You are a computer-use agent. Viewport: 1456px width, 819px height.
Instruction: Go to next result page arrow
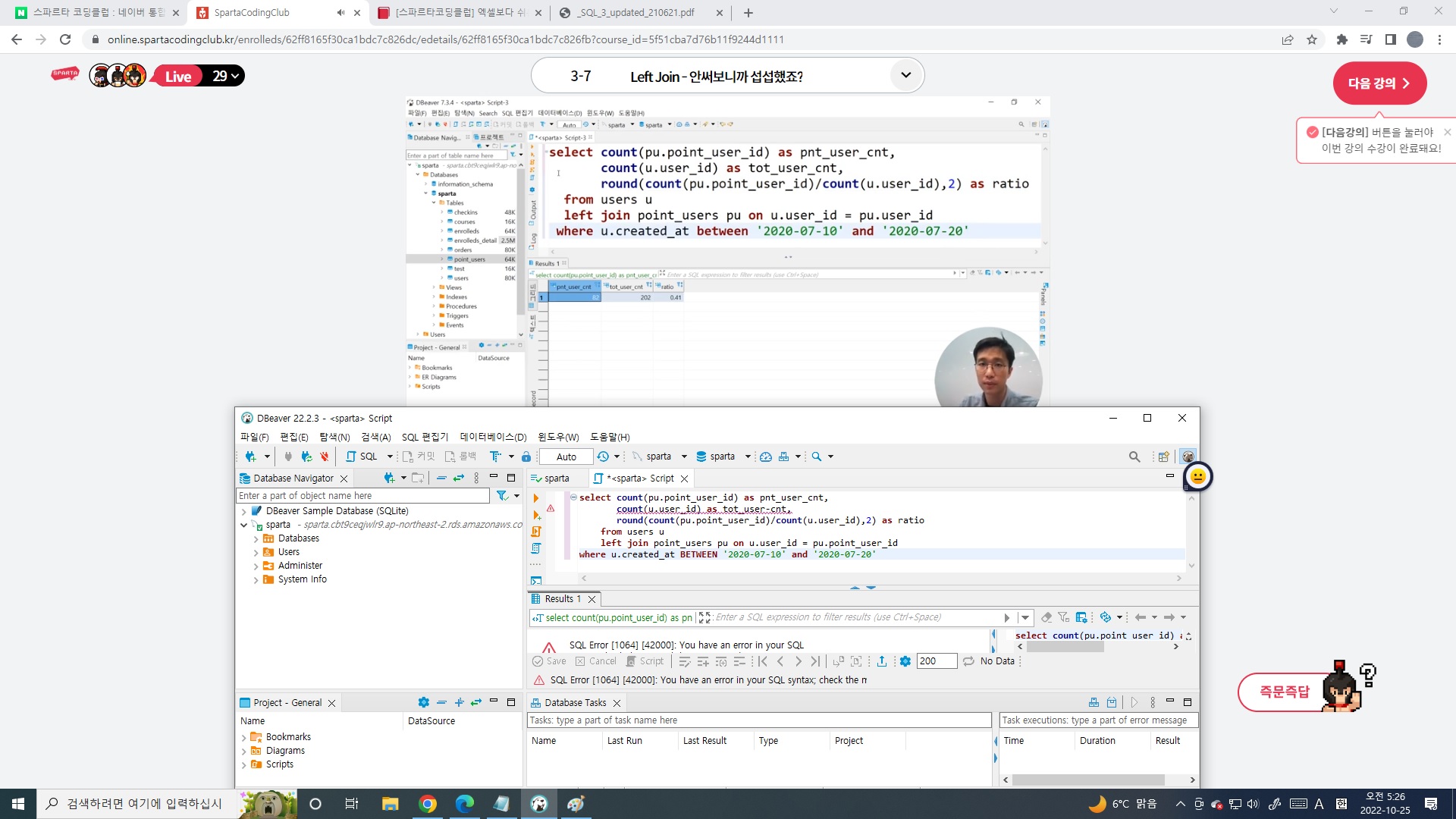click(798, 661)
